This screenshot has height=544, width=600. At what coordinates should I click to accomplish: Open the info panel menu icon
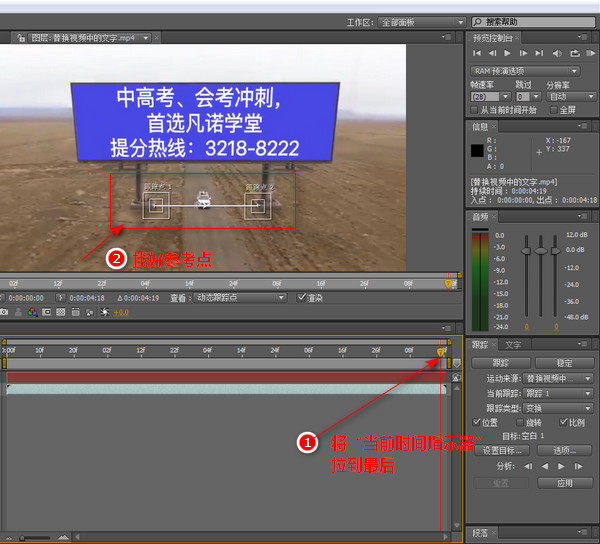(x=583, y=125)
